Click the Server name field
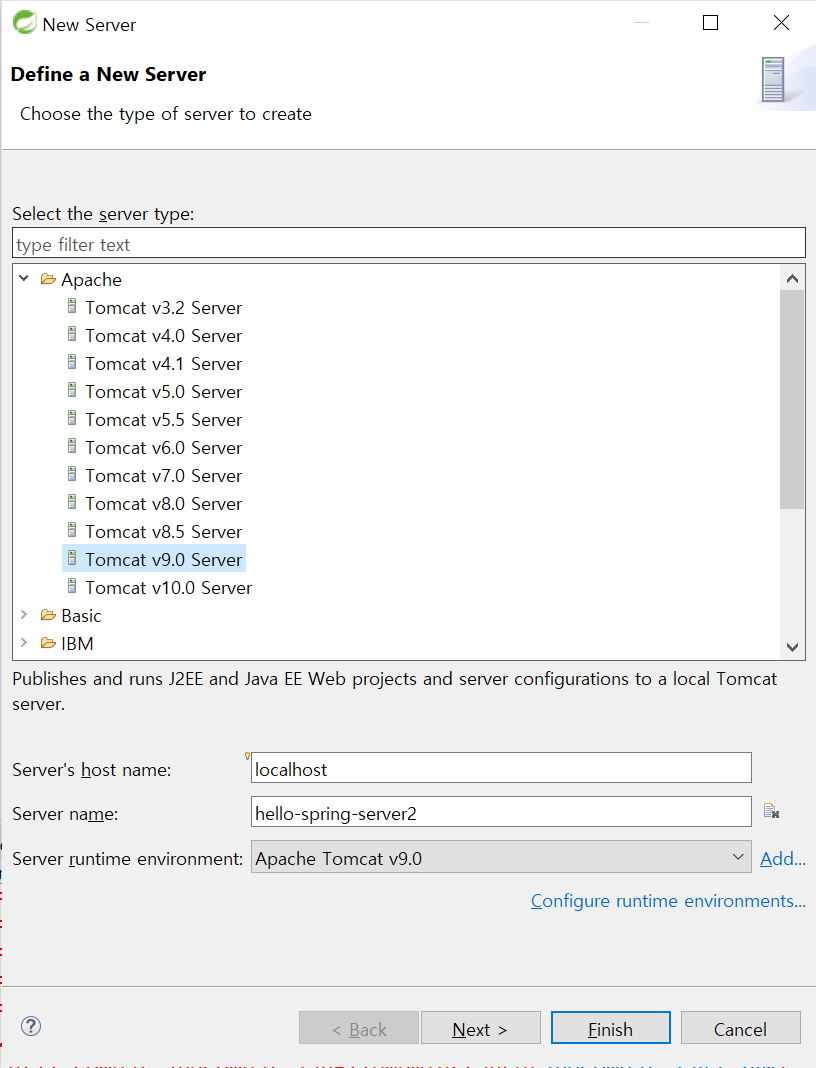Viewport: 816px width, 1068px height. 501,813
